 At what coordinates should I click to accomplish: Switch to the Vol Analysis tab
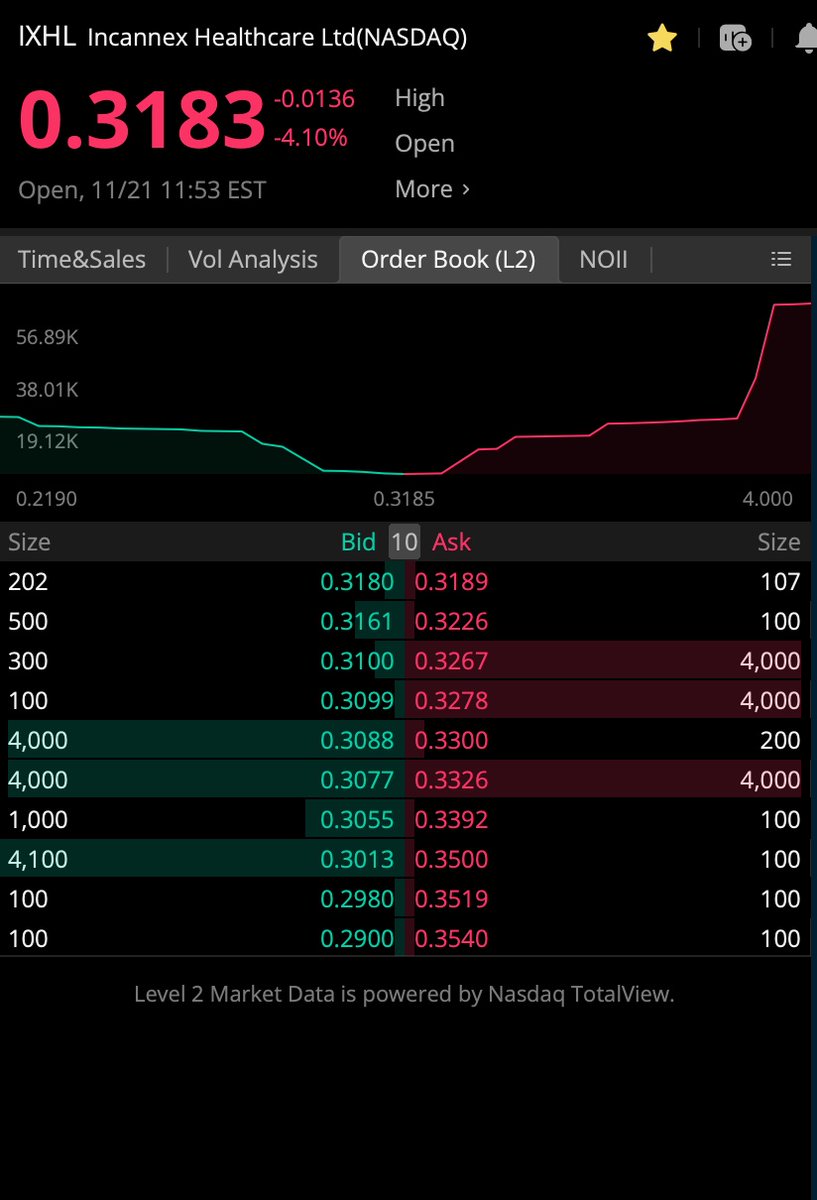253,259
